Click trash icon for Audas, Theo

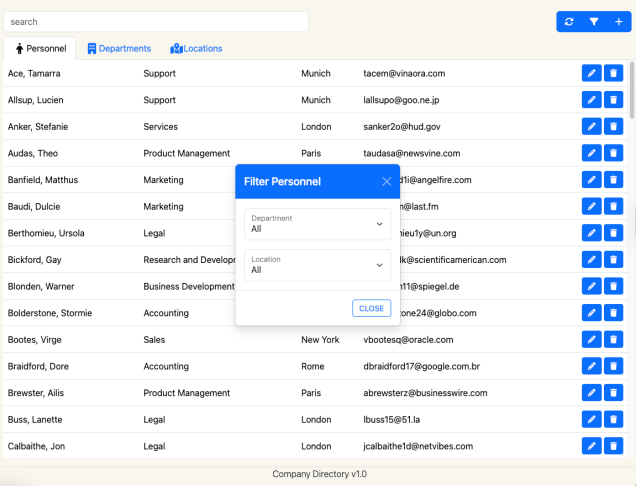[x=613, y=153]
